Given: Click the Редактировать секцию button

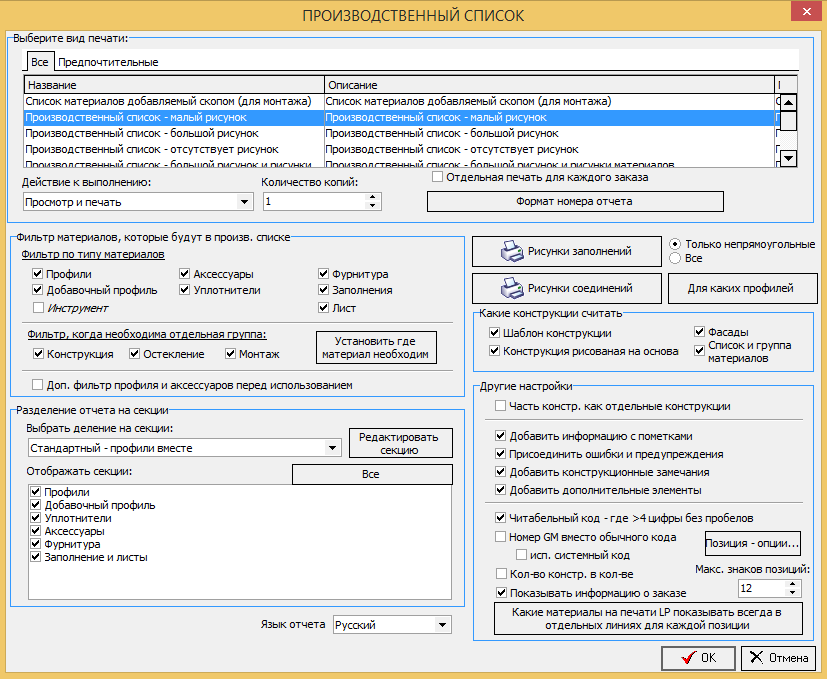Looking at the screenshot, I should pos(400,443).
